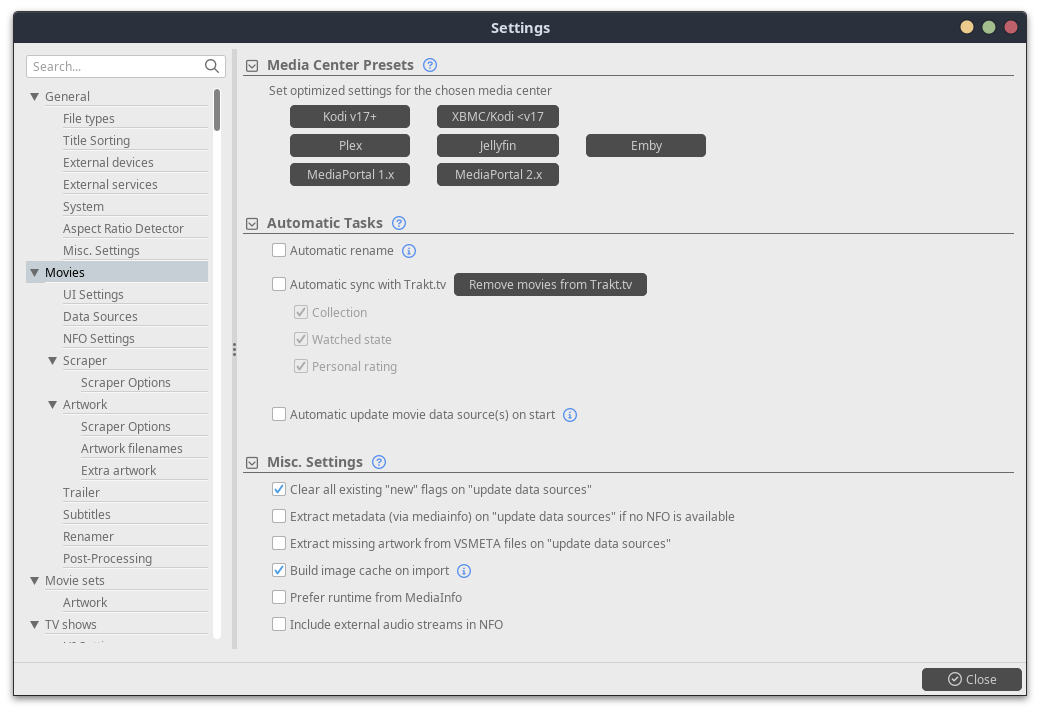Collapse the General tree node
This screenshot has height=712, width=1040.
35,97
